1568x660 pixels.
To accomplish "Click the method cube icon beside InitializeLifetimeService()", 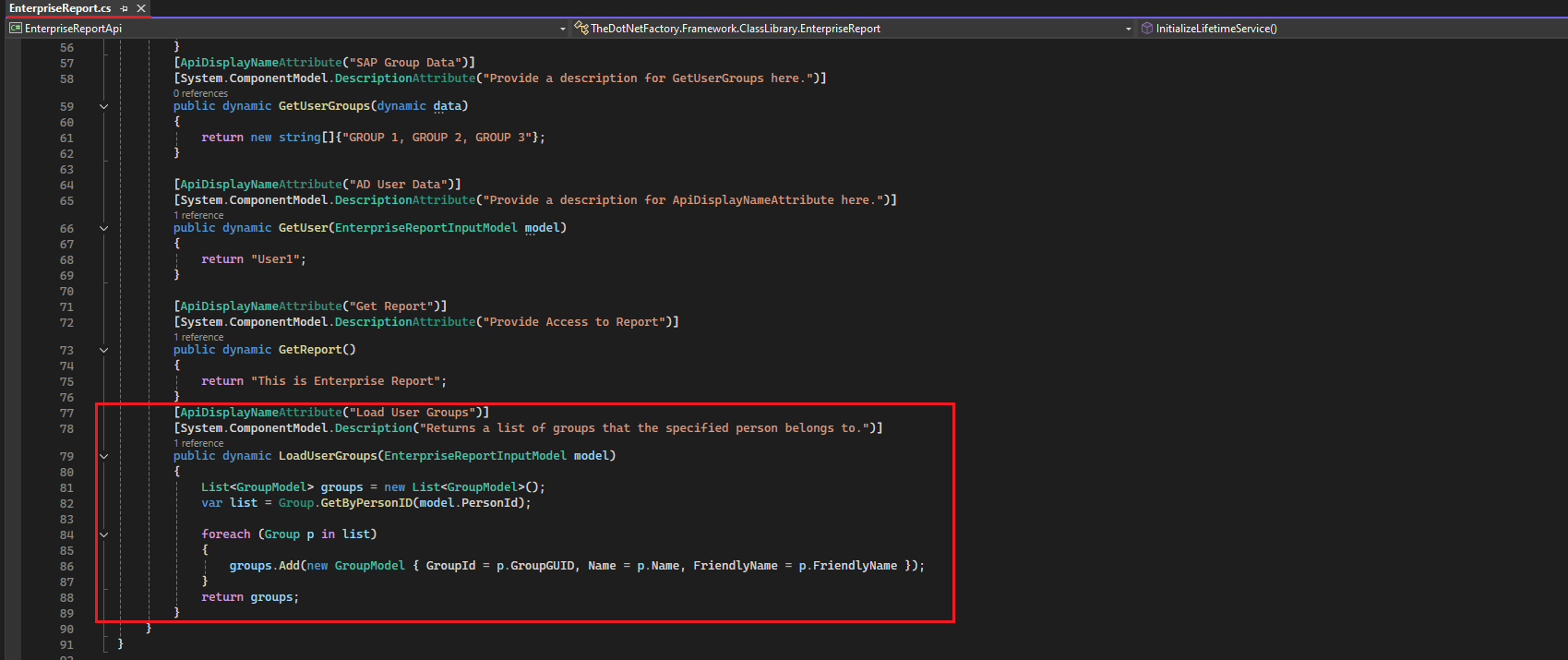I will [1147, 29].
